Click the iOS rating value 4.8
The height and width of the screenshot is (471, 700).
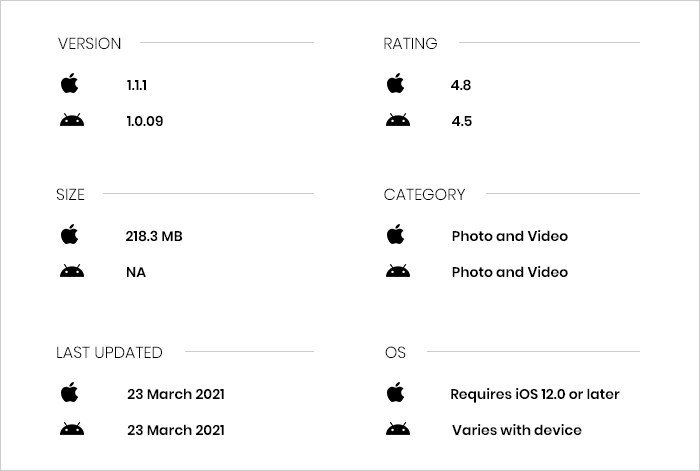click(x=461, y=85)
